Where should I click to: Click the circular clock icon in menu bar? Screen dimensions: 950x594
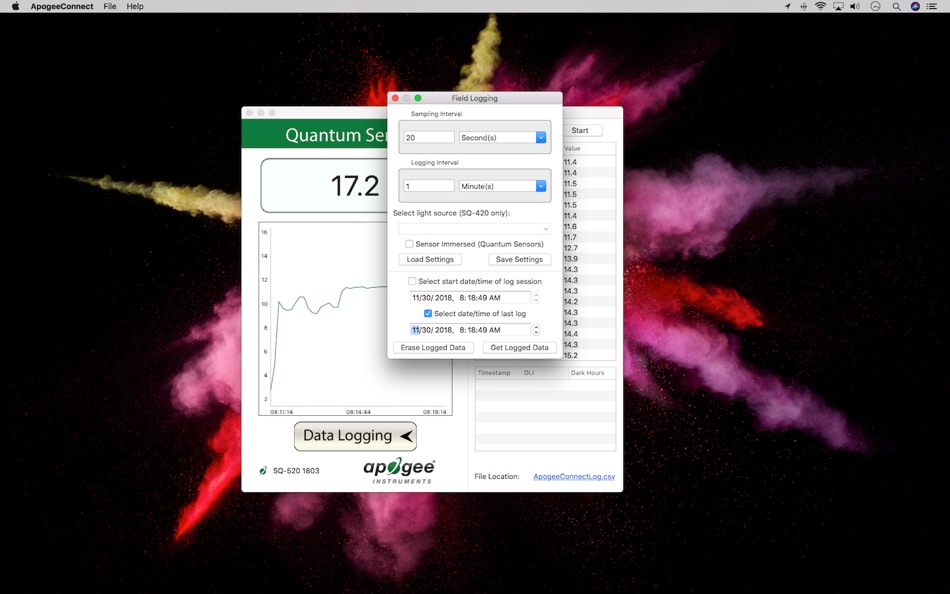click(875, 6)
